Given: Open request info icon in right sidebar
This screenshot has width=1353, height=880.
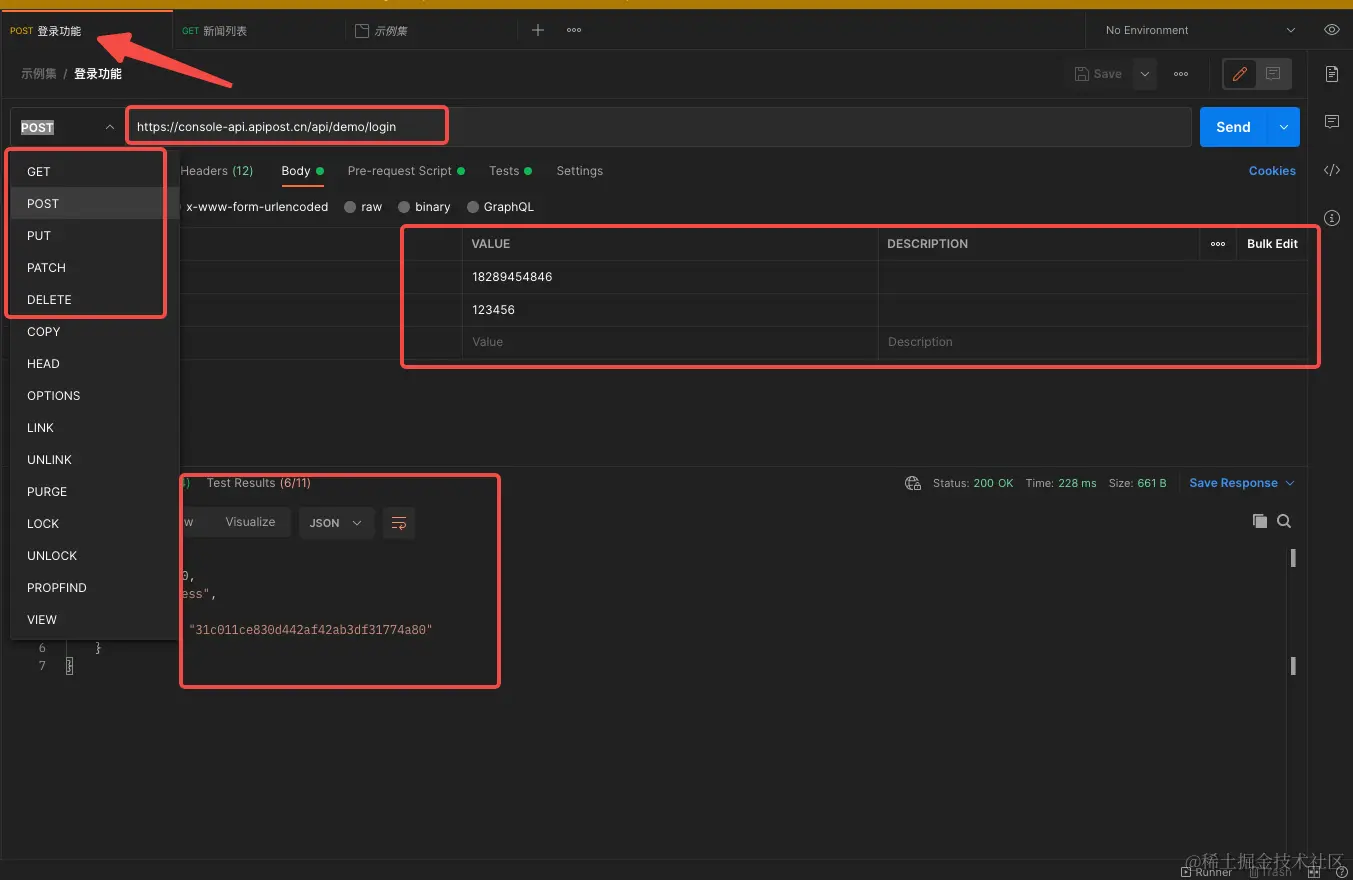Looking at the screenshot, I should (1331, 217).
